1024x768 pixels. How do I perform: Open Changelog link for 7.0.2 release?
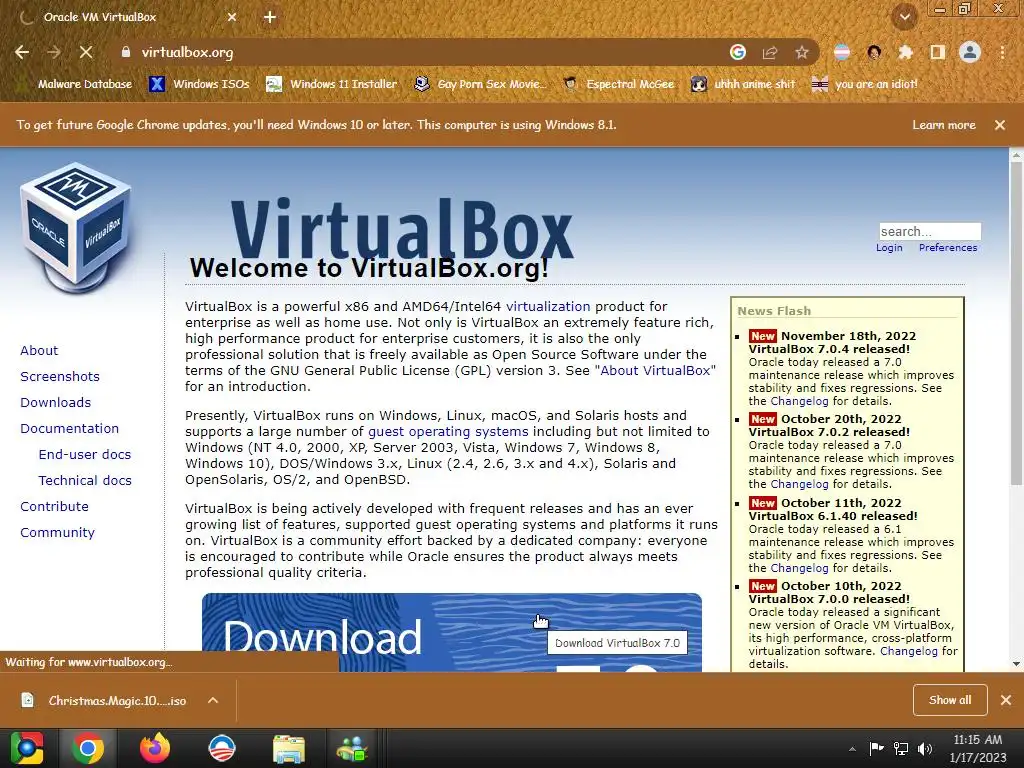pos(799,484)
